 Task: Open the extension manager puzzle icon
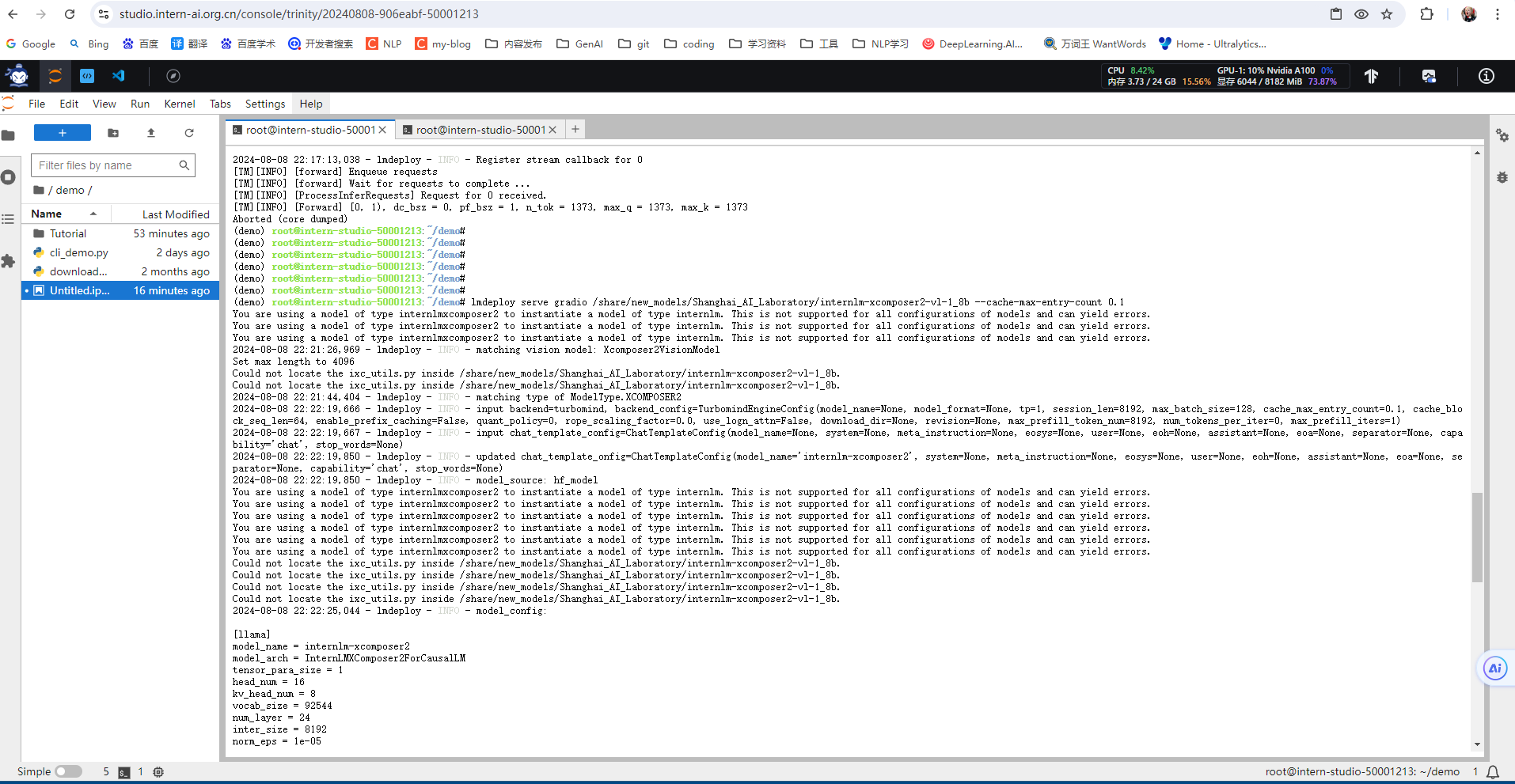(x=9, y=261)
